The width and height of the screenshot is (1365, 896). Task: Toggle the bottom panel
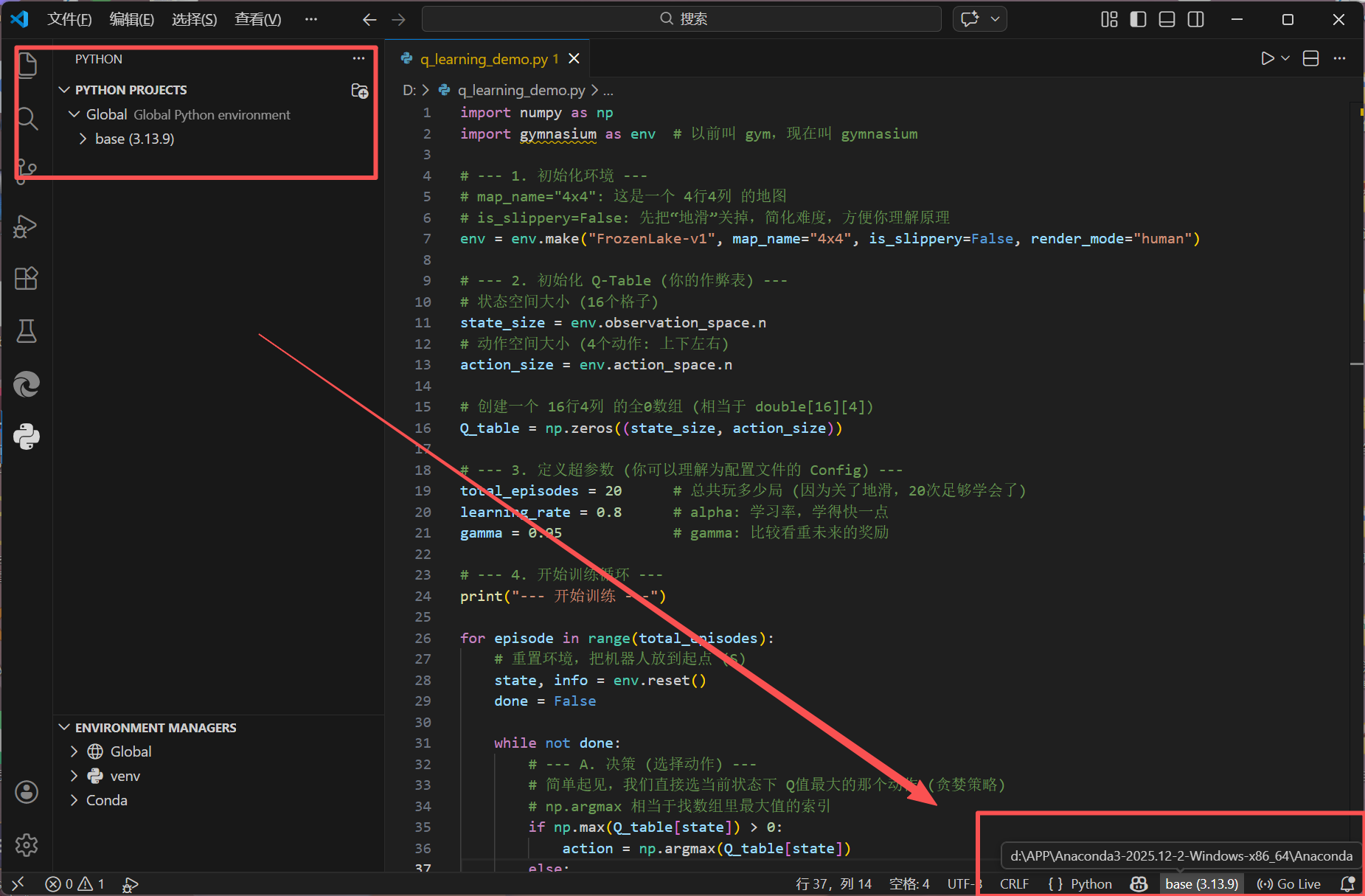pyautogui.click(x=1167, y=19)
